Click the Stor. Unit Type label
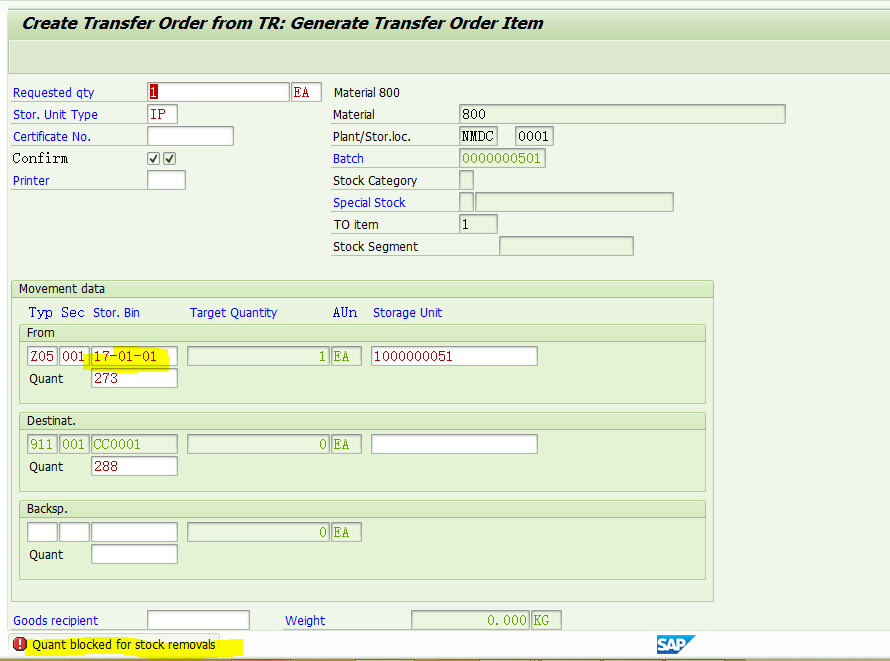Image resolution: width=890 pixels, height=661 pixels. 56,115
